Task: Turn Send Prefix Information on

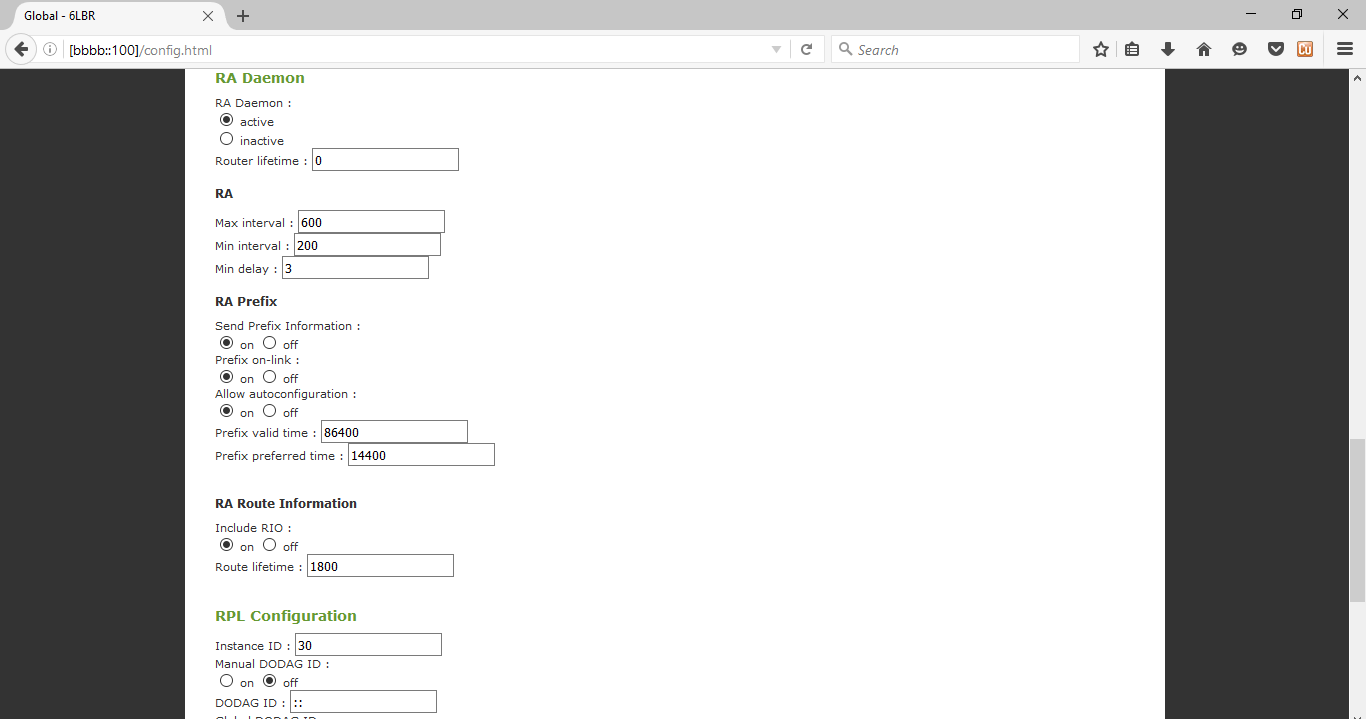Action: pyautogui.click(x=226, y=343)
